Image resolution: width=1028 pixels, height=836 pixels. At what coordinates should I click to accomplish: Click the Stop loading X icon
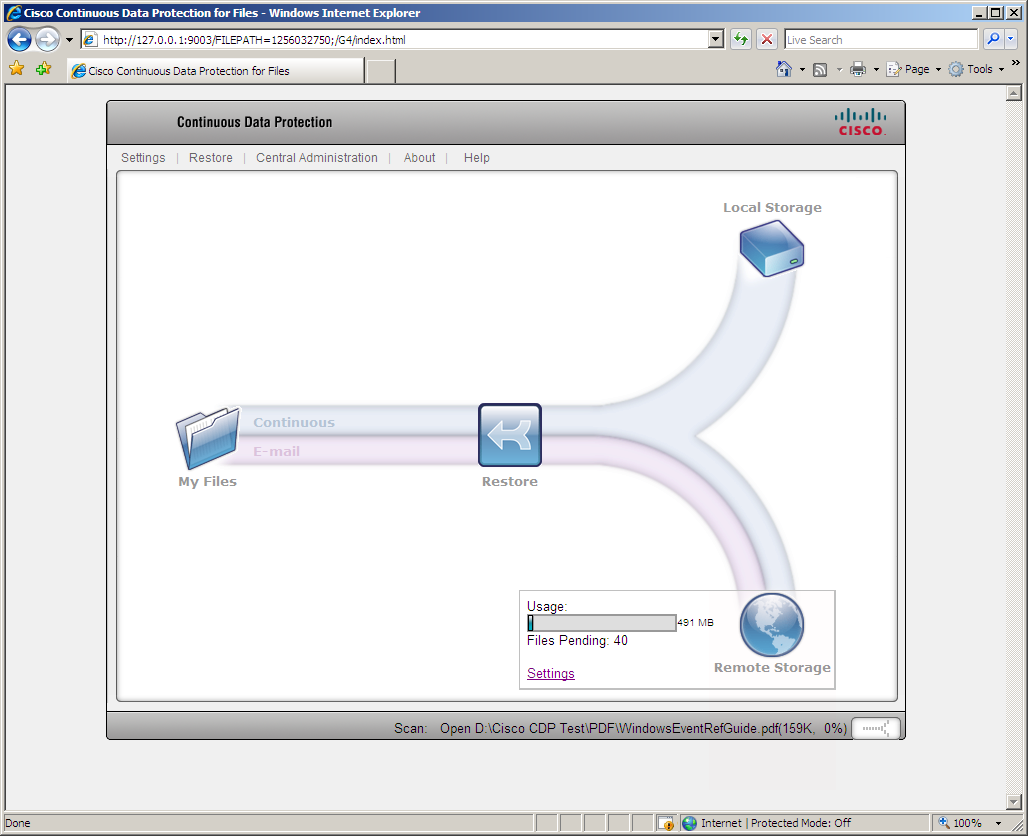coord(766,39)
